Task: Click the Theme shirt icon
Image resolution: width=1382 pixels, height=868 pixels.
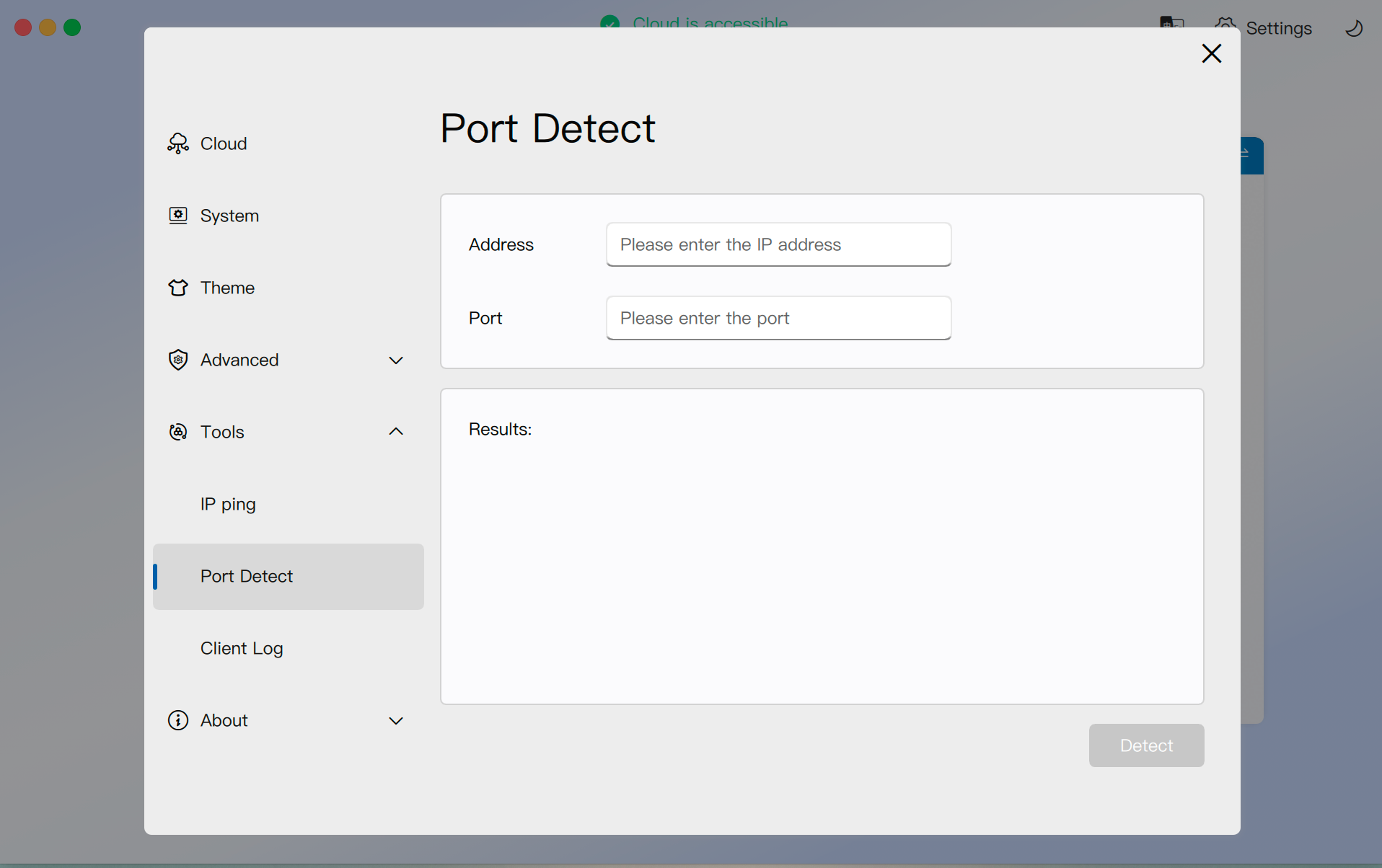Action: (177, 288)
